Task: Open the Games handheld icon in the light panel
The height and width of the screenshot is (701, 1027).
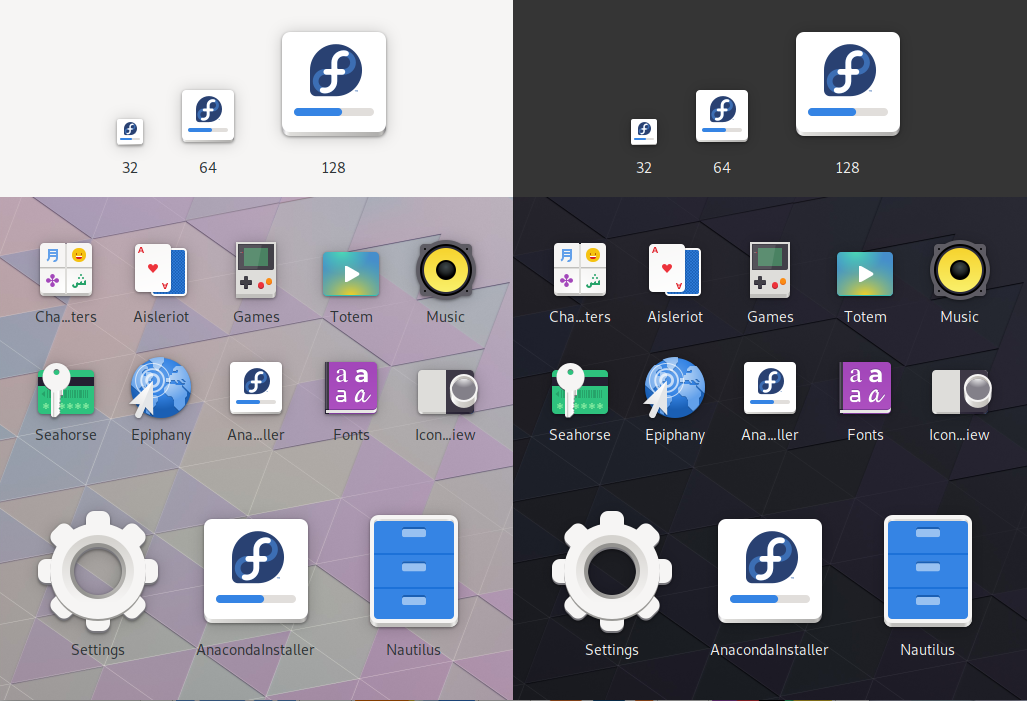Action: coord(256,269)
